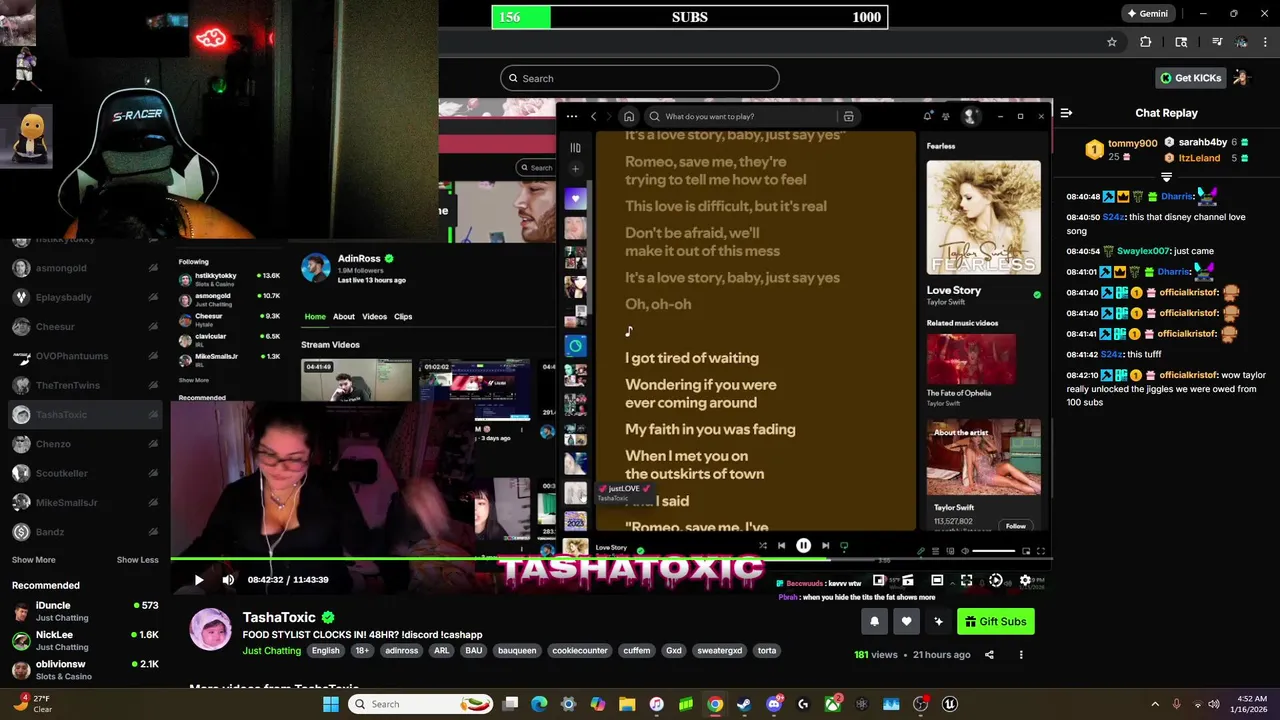
Task: Select Chenzo in following list
Action: [85, 444]
